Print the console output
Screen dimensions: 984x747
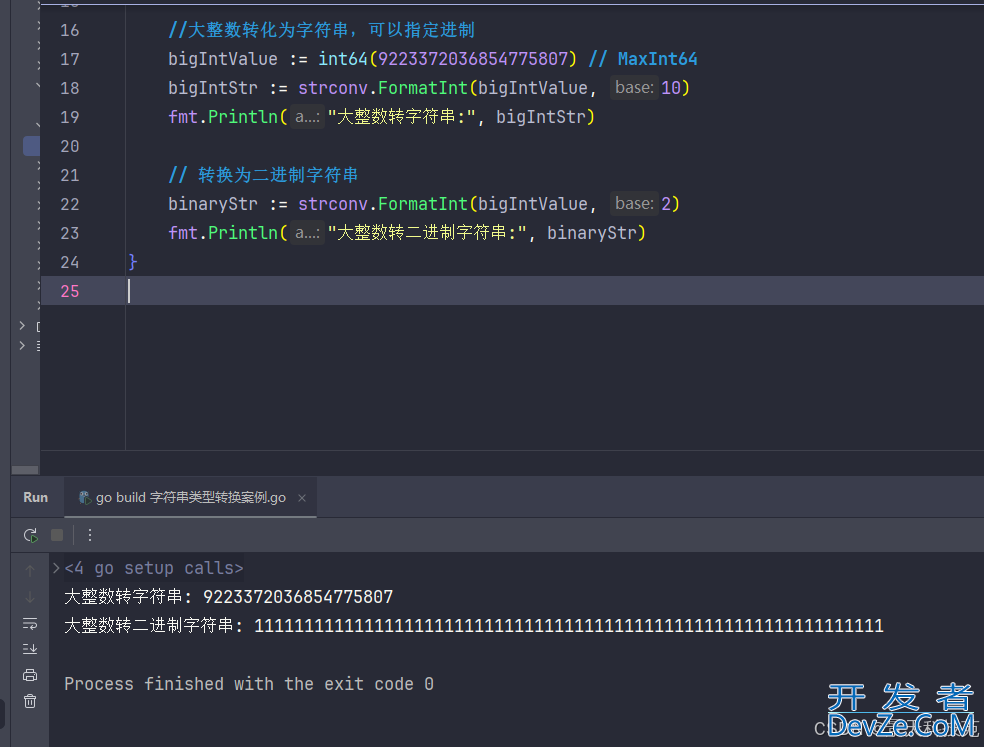[x=29, y=675]
